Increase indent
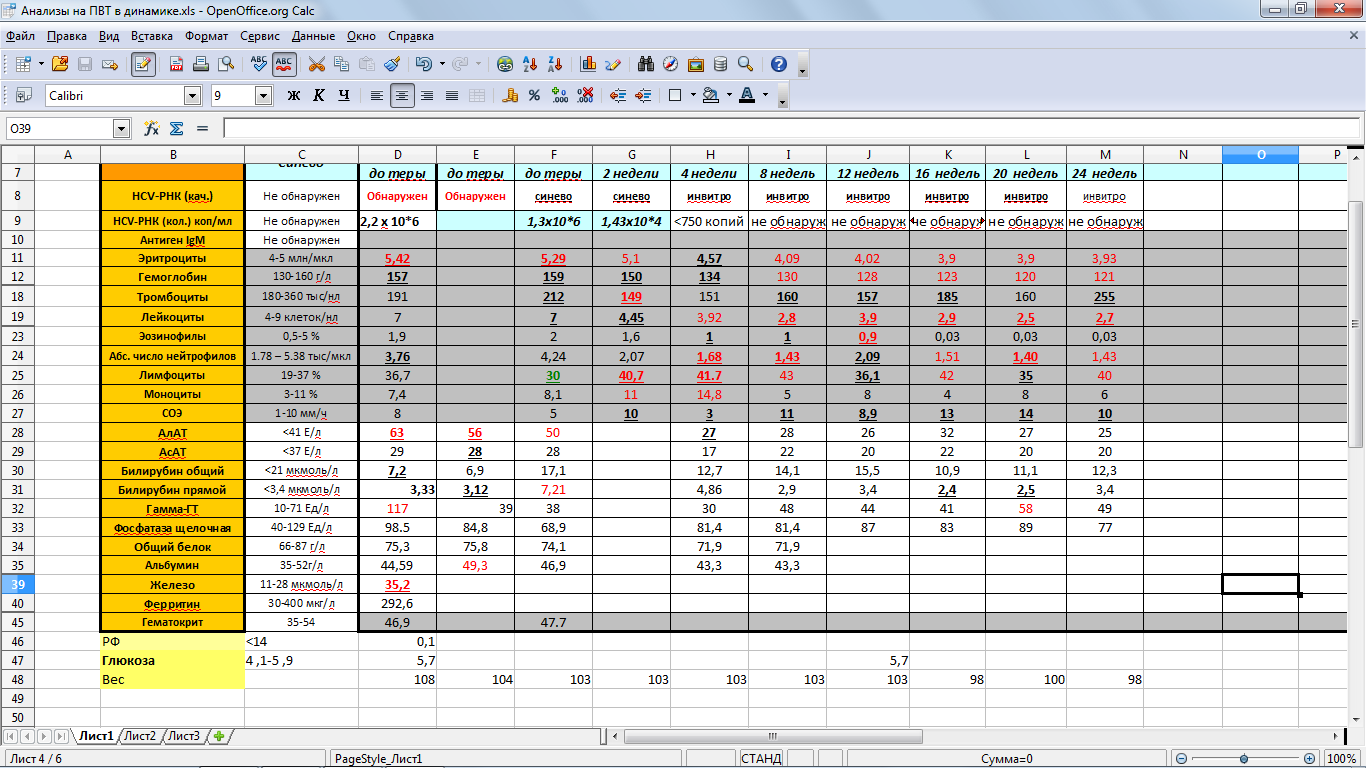Viewport: 1366px width, 768px height. [642, 96]
